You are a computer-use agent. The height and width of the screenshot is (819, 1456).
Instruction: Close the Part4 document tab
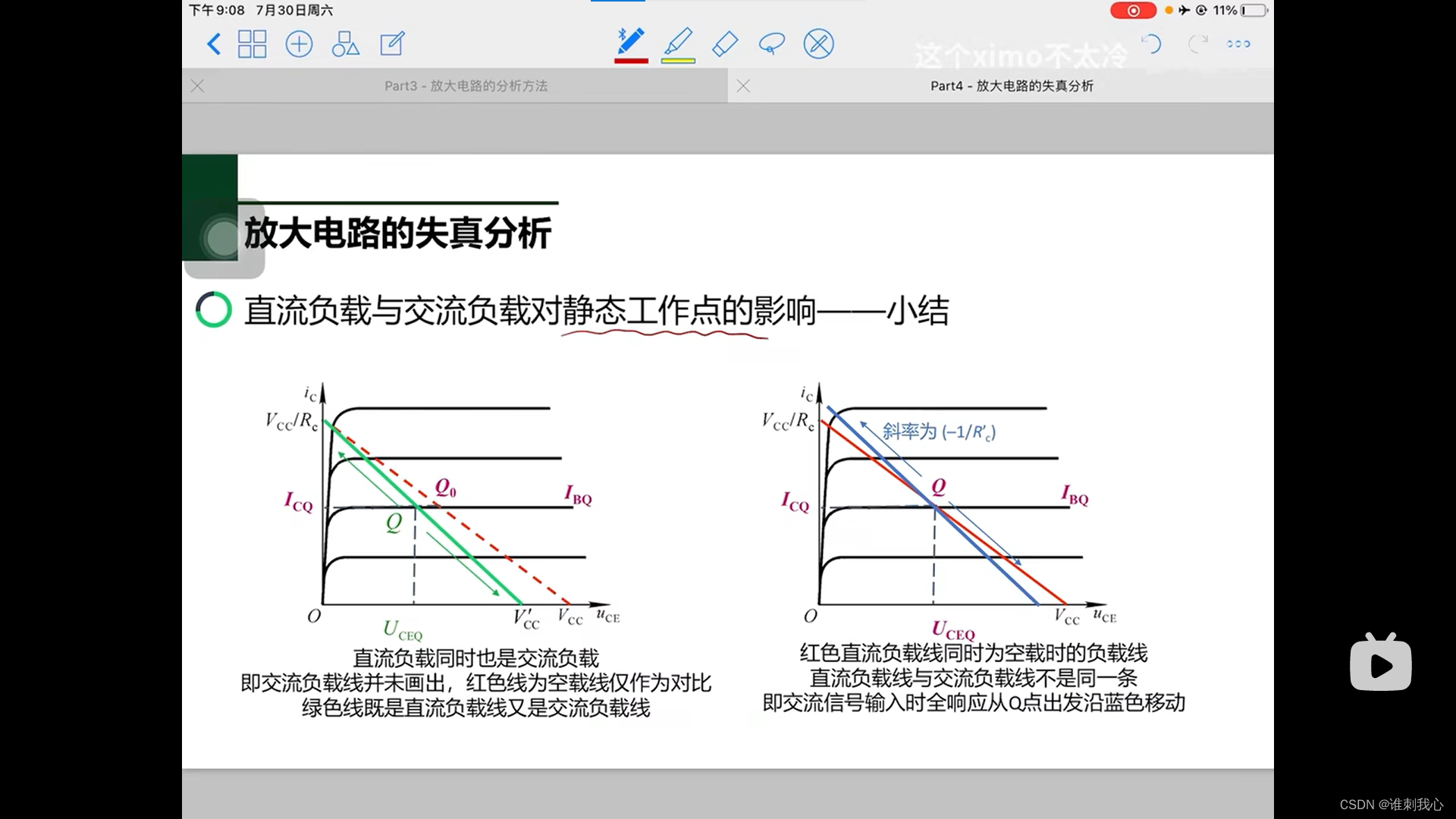pos(743,86)
